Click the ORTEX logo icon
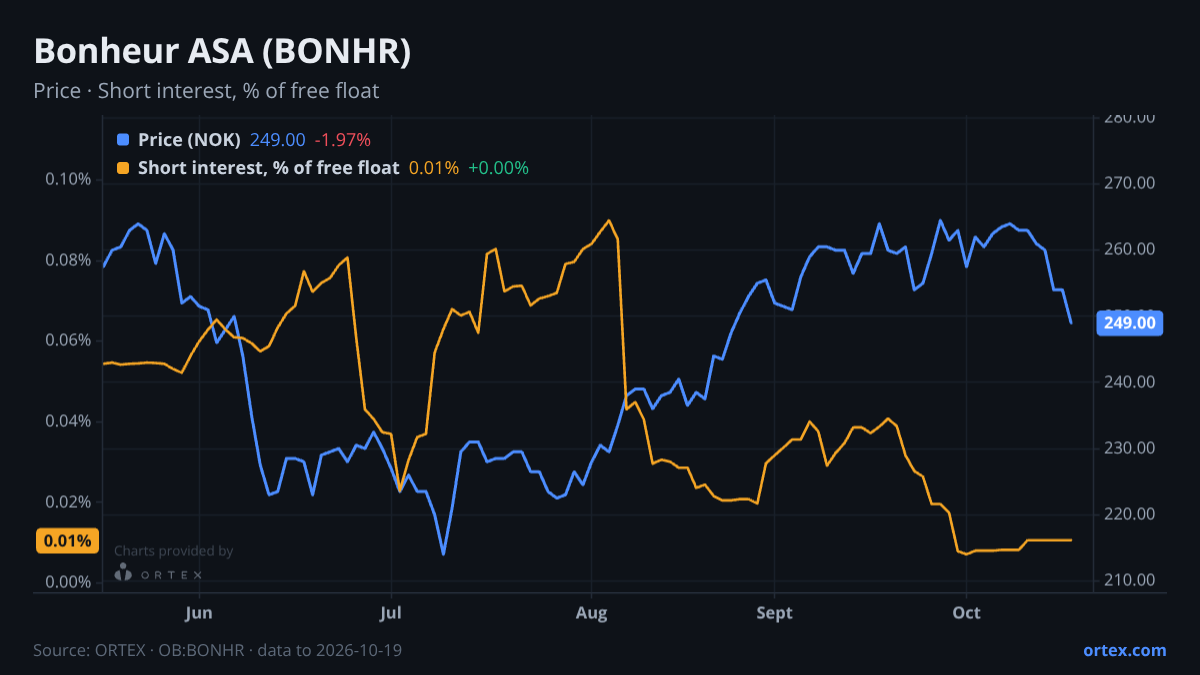Screen dimensions: 1200x675 [x=122, y=573]
